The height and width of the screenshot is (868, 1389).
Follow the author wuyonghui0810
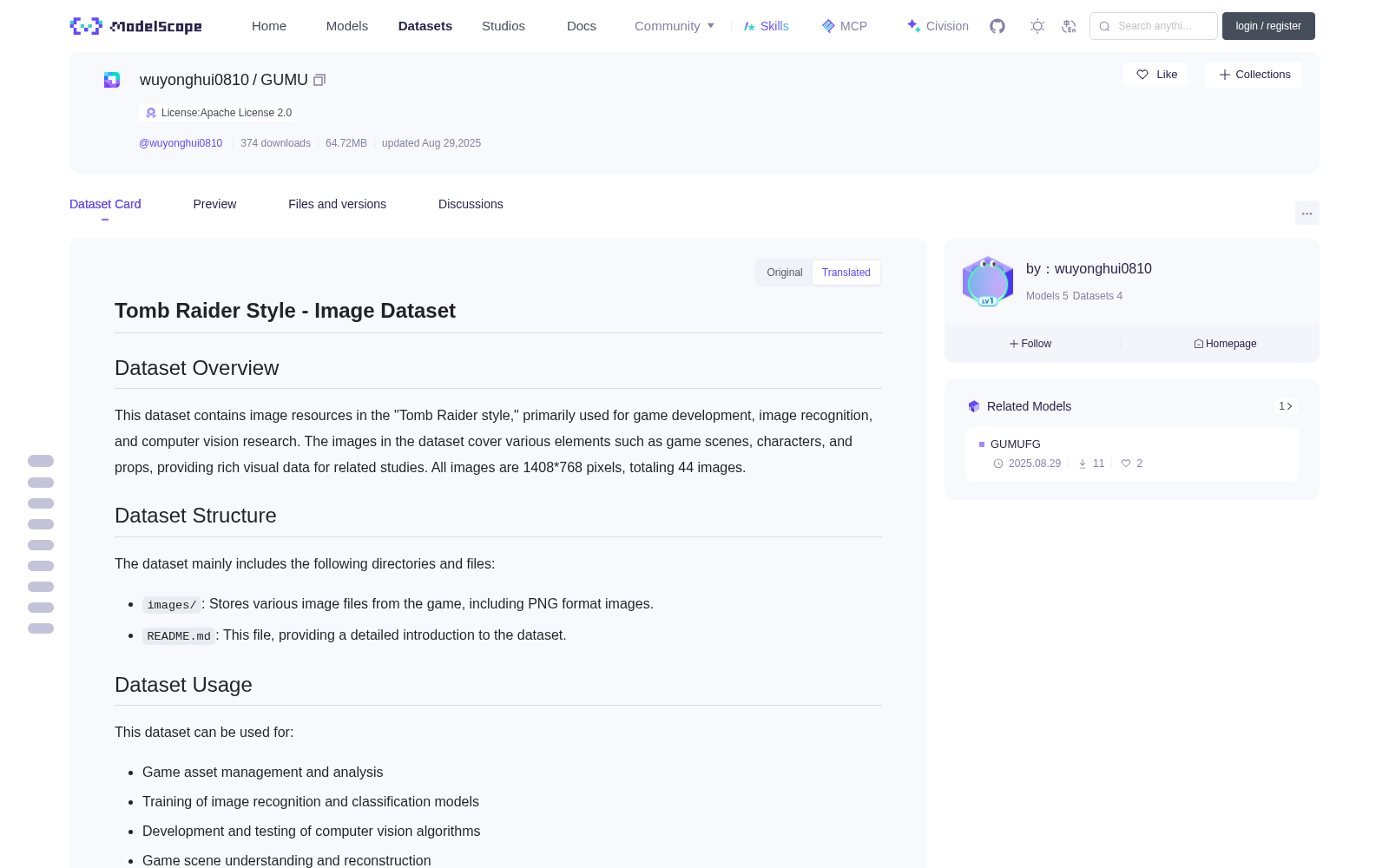tap(1030, 344)
